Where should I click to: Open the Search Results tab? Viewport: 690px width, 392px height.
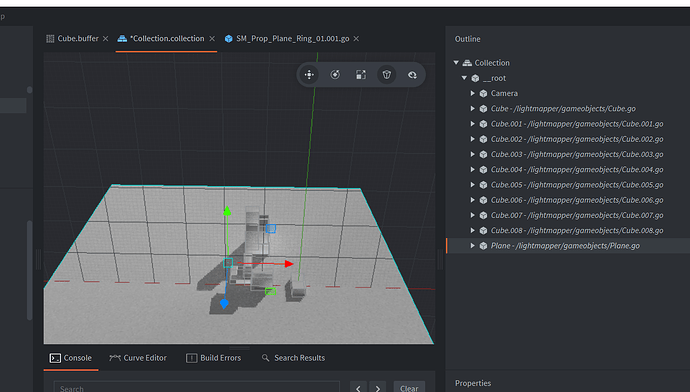coord(293,358)
